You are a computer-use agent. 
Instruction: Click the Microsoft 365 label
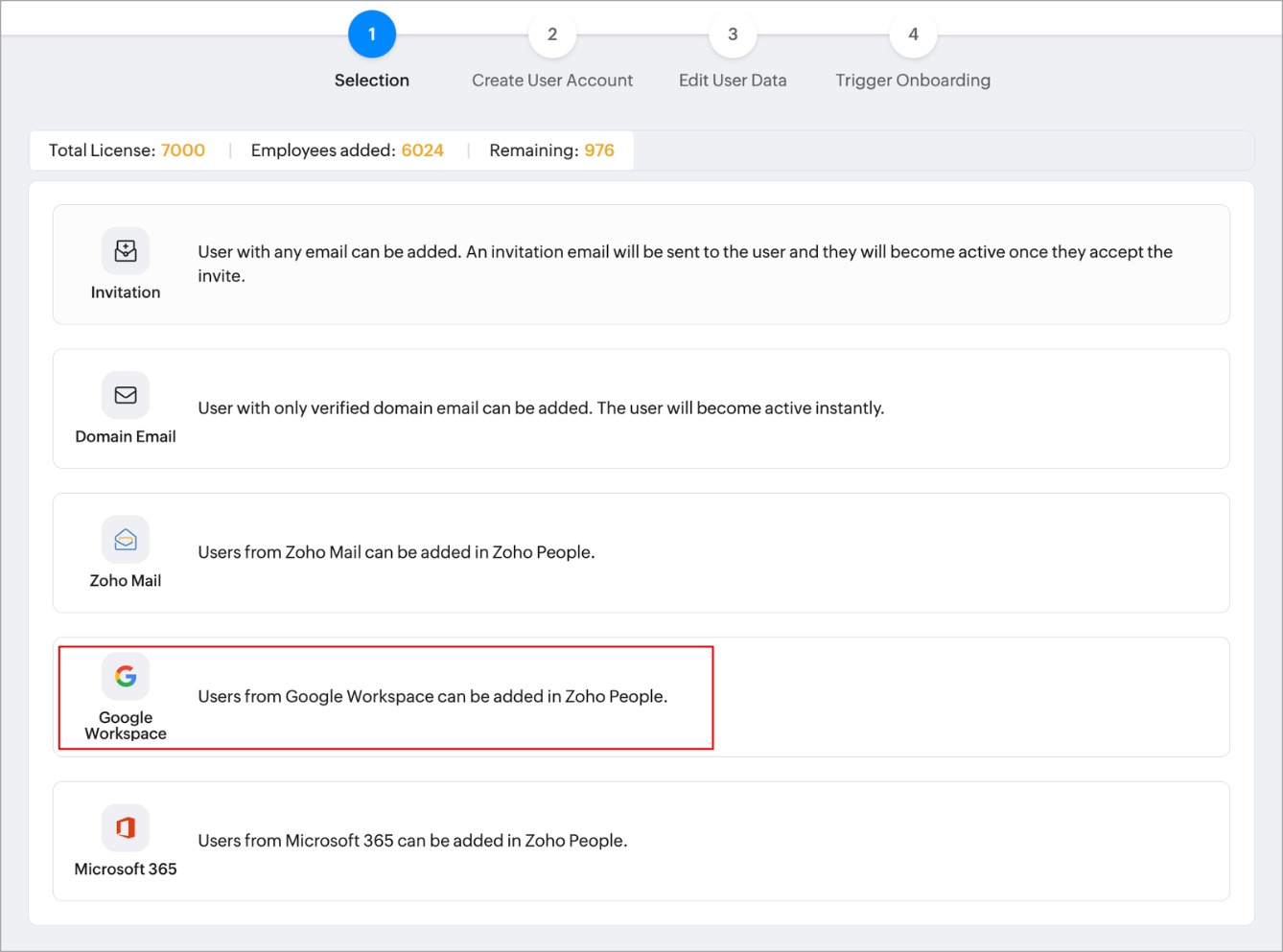pos(126,870)
